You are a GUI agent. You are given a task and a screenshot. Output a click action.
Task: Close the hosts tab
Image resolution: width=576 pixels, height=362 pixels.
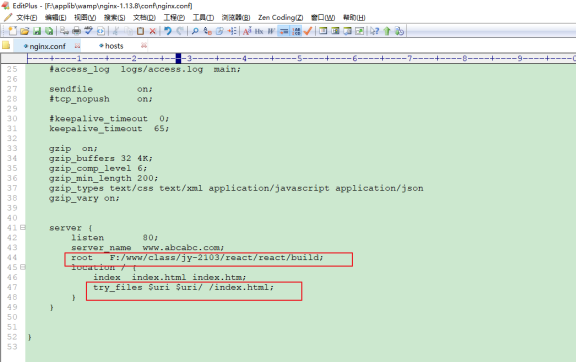pos(144,45)
